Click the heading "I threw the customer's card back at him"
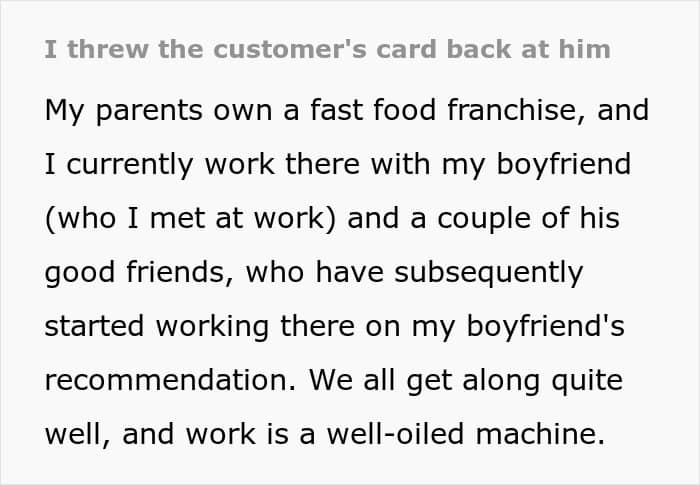This screenshot has height=485, width=700. [327, 49]
